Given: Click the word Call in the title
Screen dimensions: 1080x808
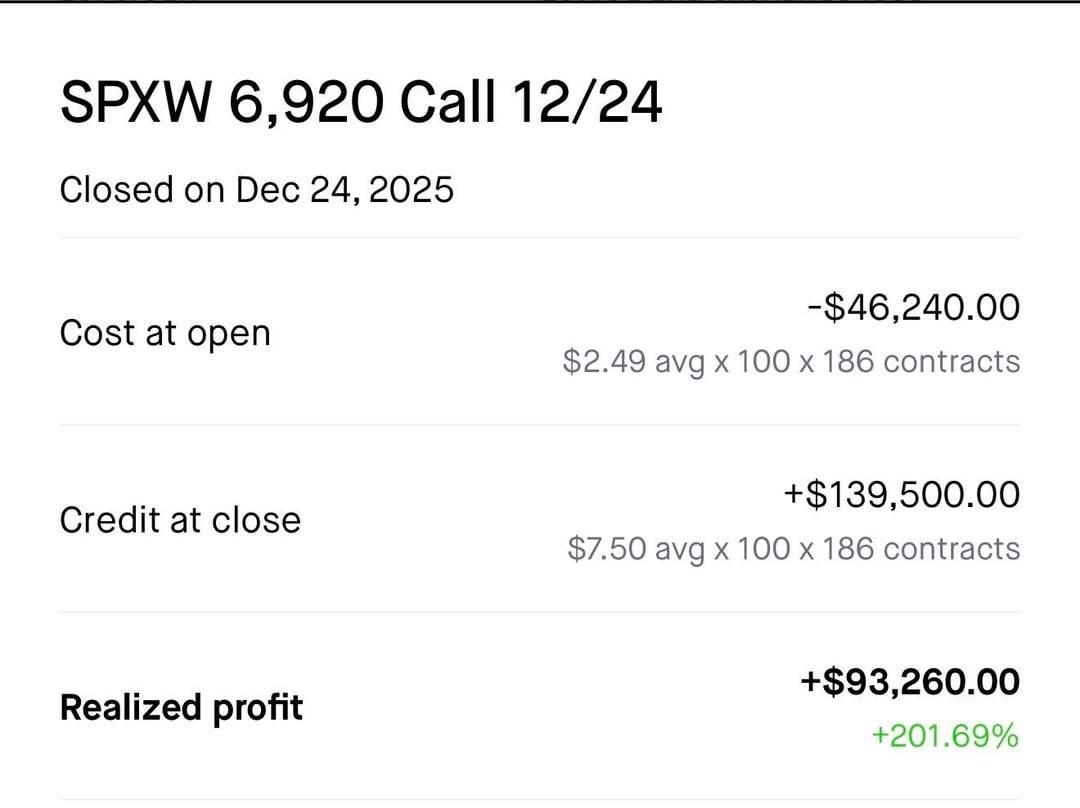Looking at the screenshot, I should coord(446,102).
